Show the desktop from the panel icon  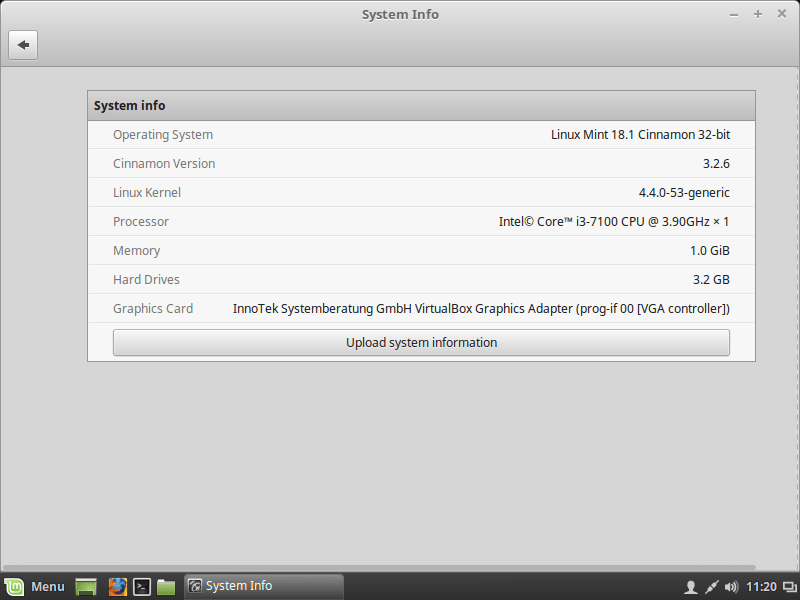tap(86, 587)
